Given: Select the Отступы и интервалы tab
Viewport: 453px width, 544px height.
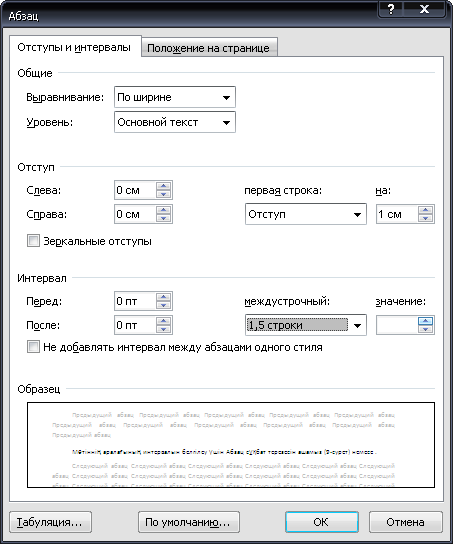Looking at the screenshot, I should (75, 46).
